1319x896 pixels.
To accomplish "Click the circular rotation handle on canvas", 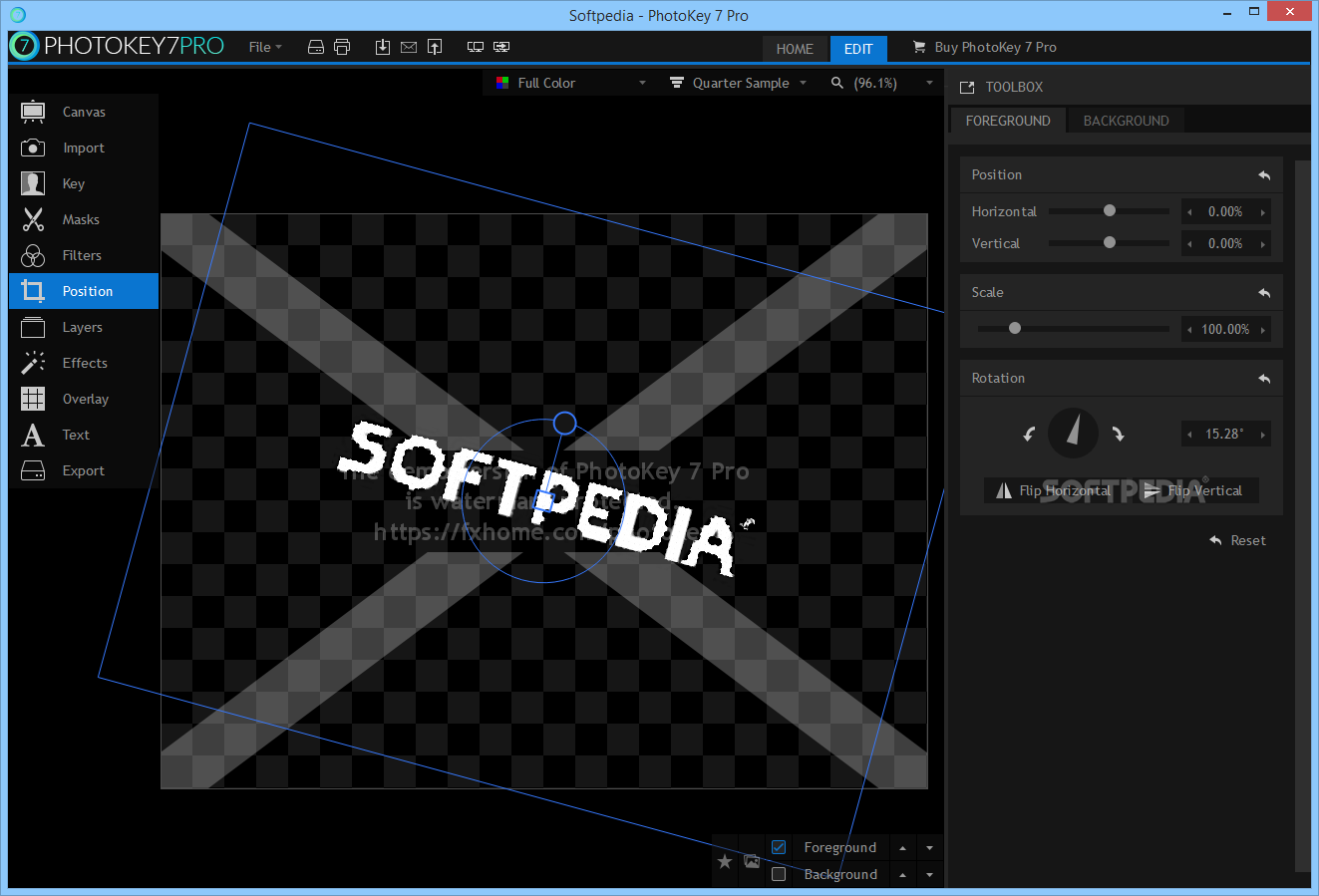I will tap(564, 424).
